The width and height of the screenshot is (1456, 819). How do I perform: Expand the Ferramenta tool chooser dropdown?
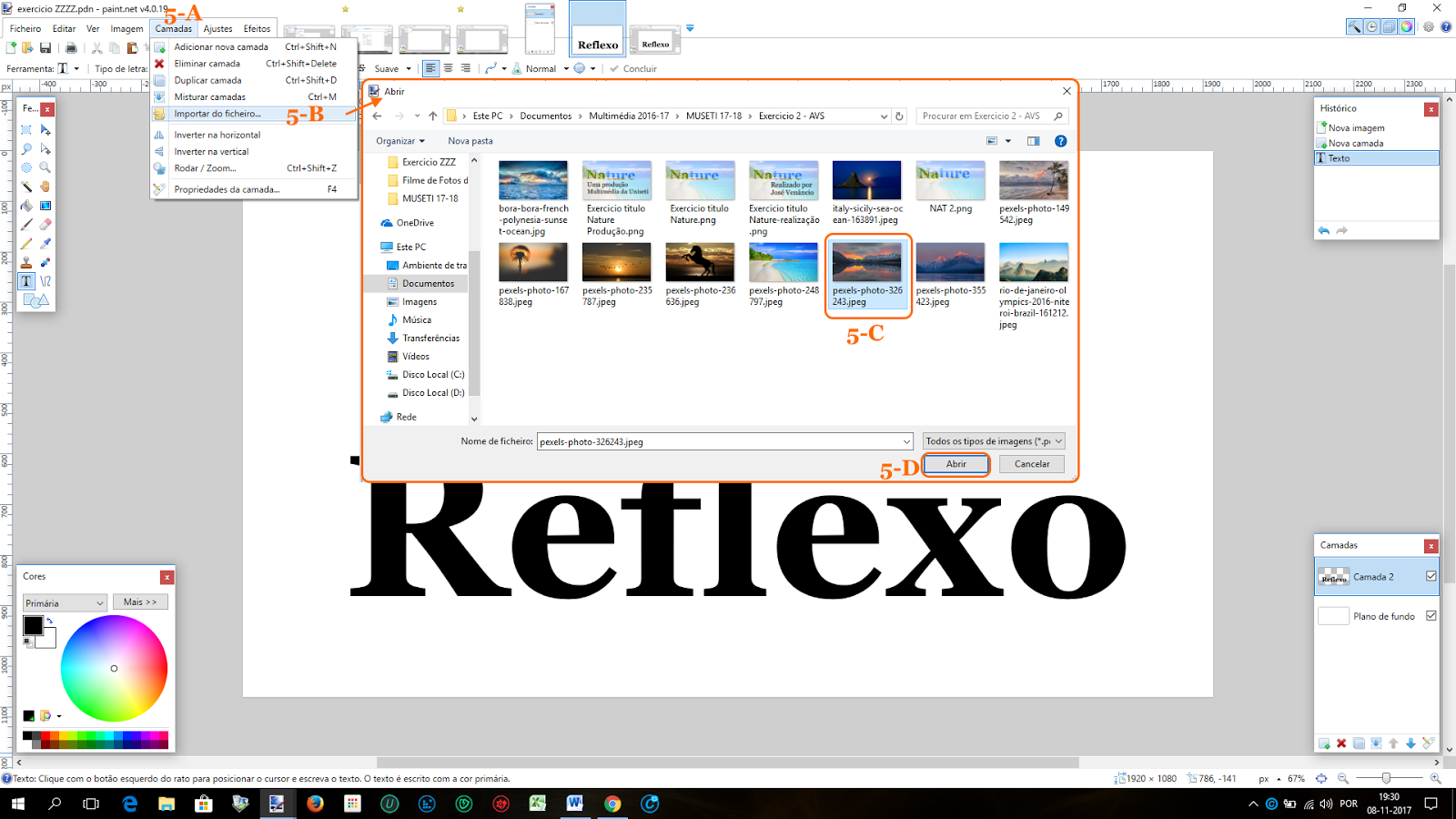76,68
